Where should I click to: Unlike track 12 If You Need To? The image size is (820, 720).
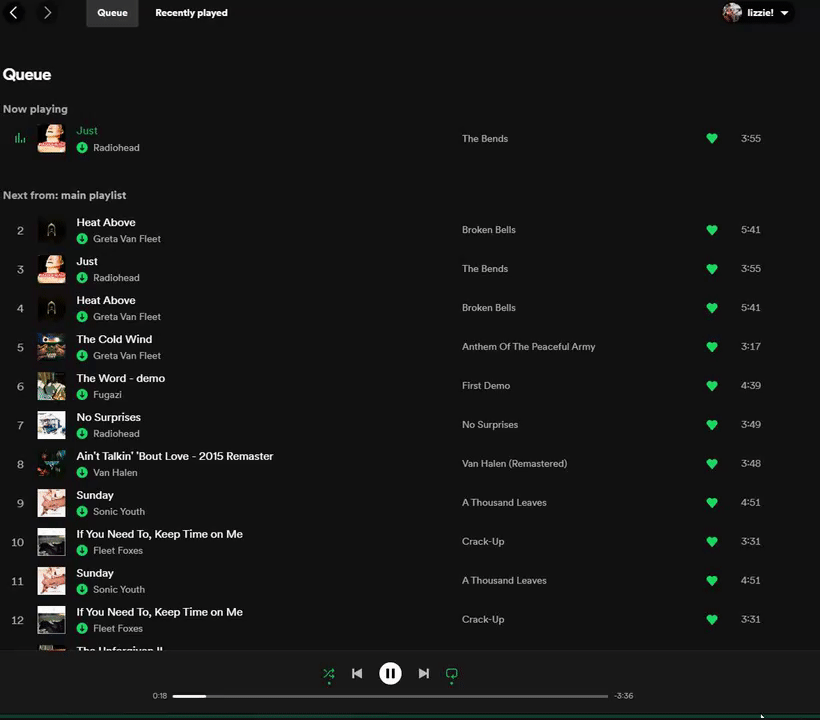pyautogui.click(x=712, y=620)
